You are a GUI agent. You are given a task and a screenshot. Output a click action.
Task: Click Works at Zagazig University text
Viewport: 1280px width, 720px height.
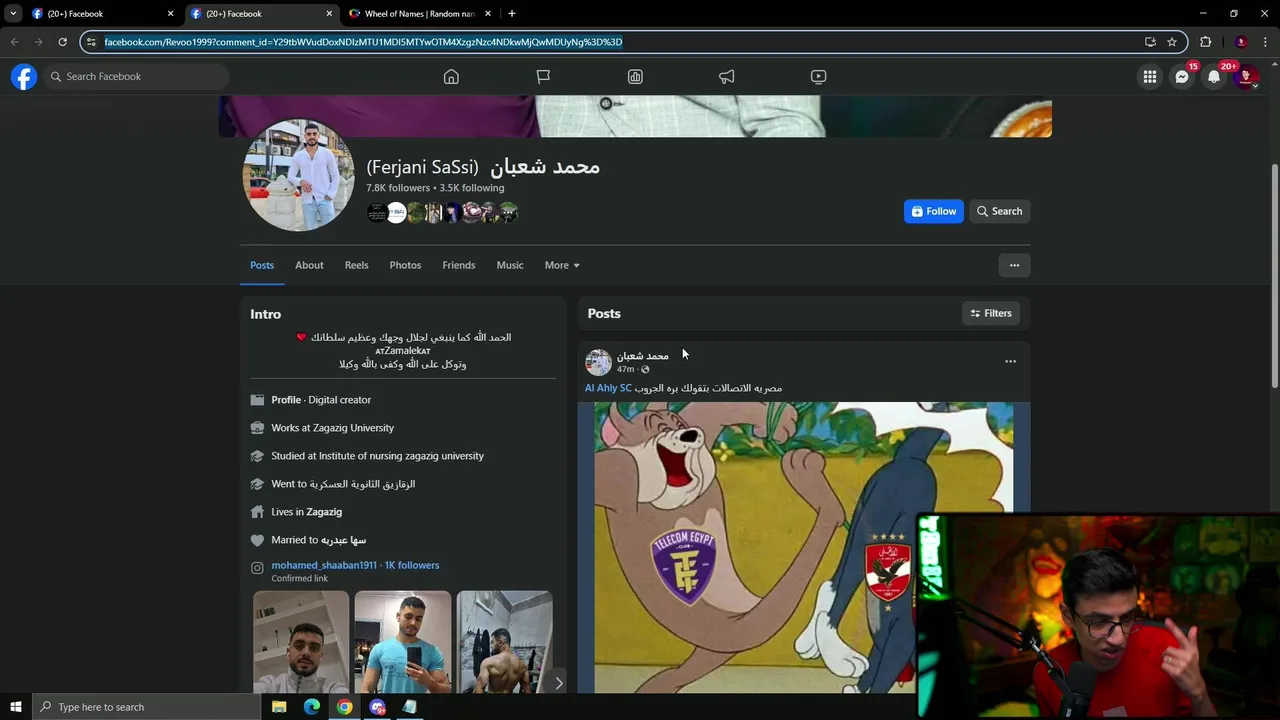pos(332,428)
